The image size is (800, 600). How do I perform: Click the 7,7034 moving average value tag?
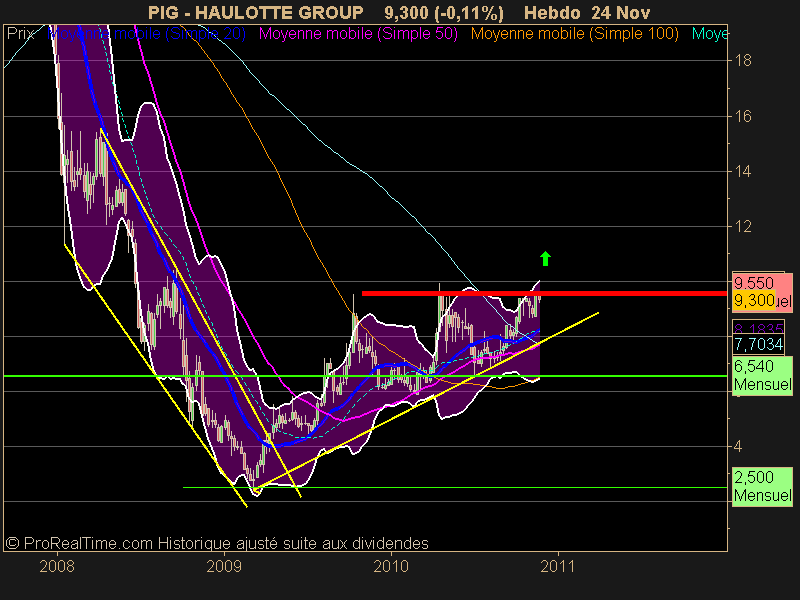click(758, 344)
